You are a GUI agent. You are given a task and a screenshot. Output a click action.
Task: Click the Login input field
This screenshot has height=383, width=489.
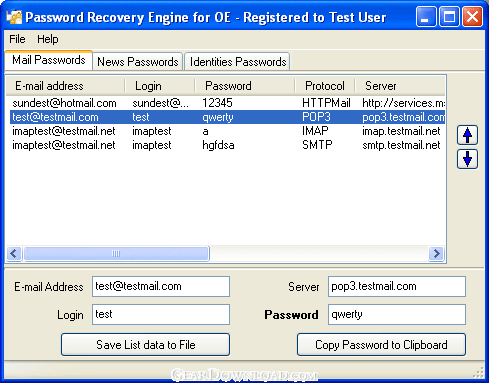[161, 314]
